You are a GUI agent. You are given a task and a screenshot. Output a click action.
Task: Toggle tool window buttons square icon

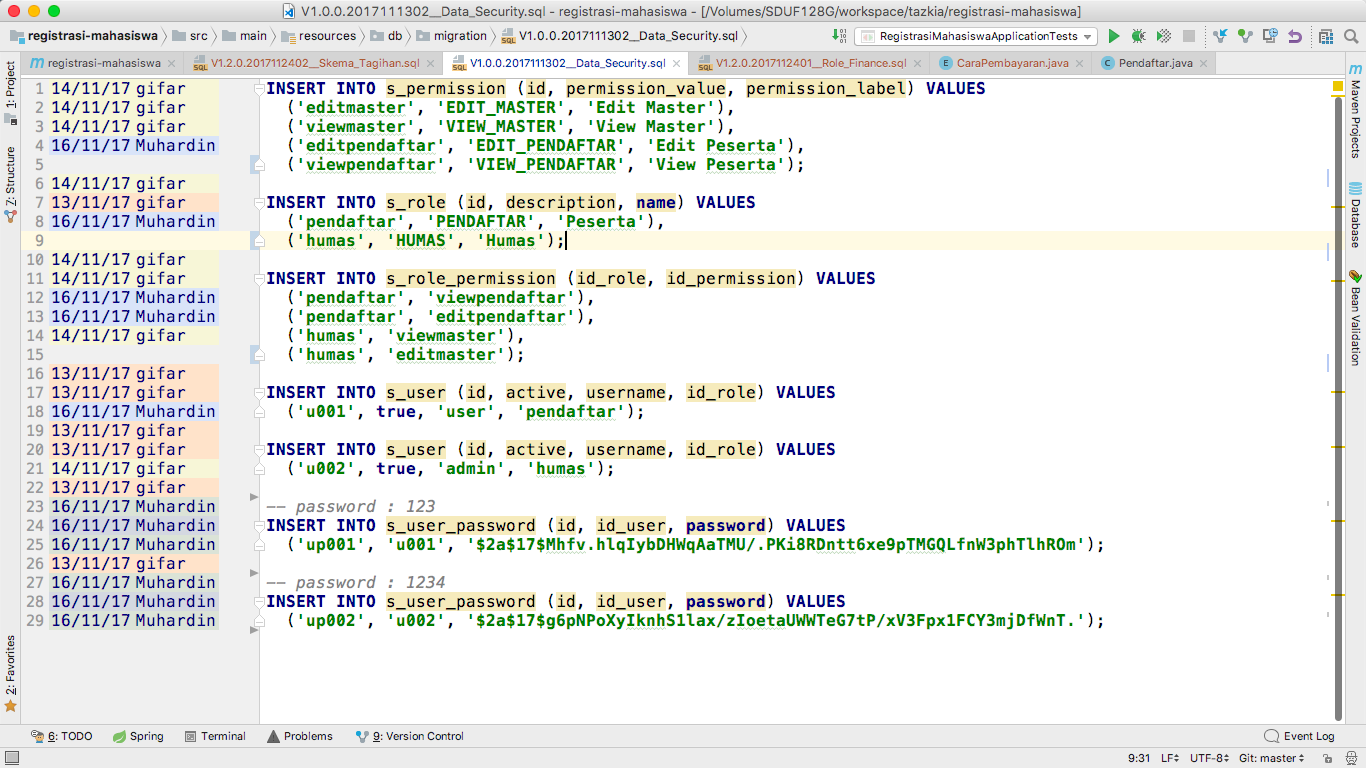[10, 758]
